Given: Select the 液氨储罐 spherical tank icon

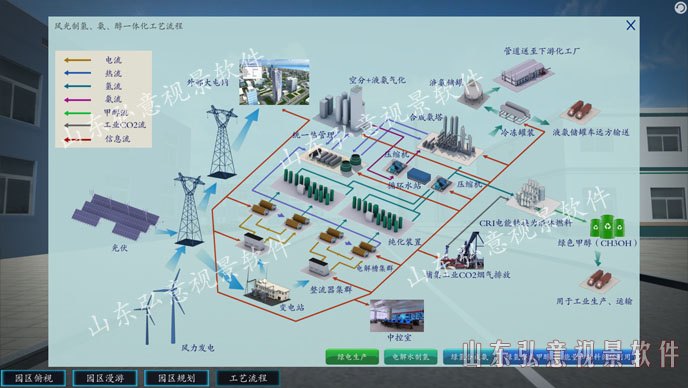Looking at the screenshot, I should (x=473, y=90).
